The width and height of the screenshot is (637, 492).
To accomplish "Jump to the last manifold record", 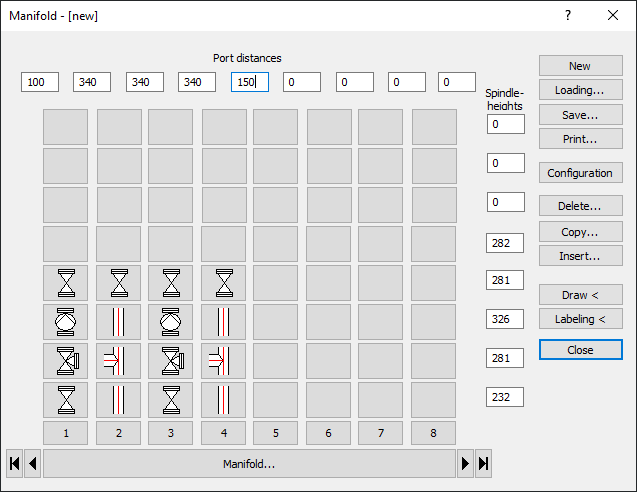I will click(x=483, y=464).
